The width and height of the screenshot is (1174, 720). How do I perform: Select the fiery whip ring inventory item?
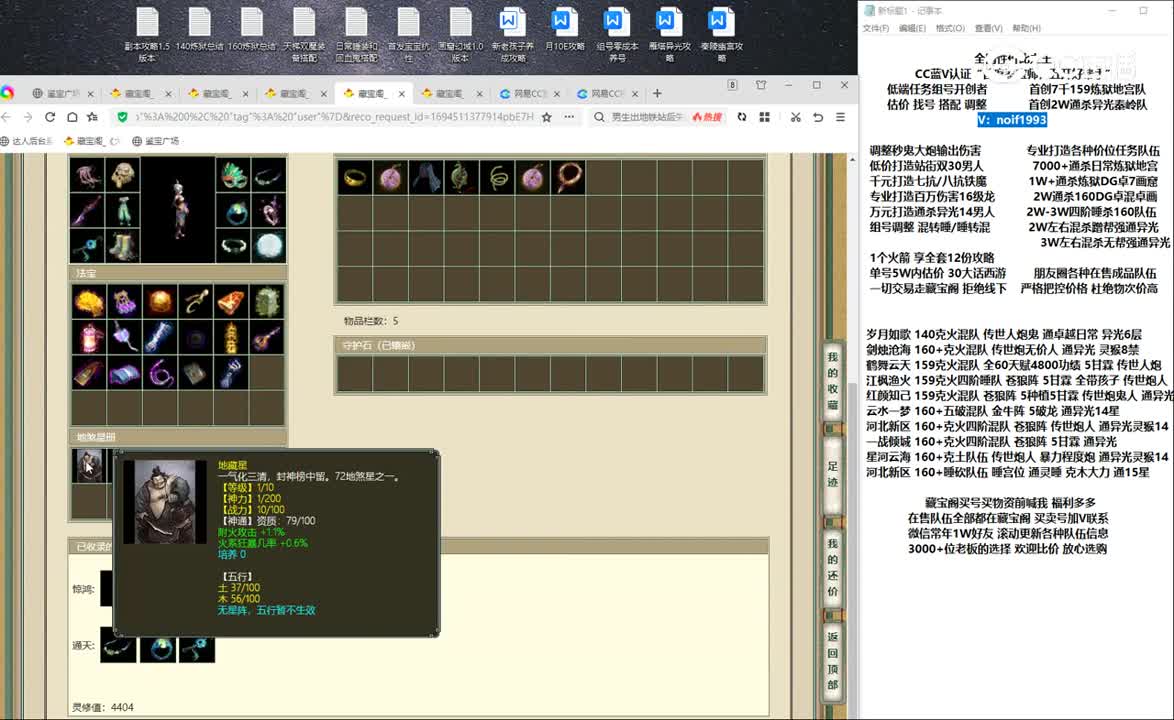coord(568,178)
